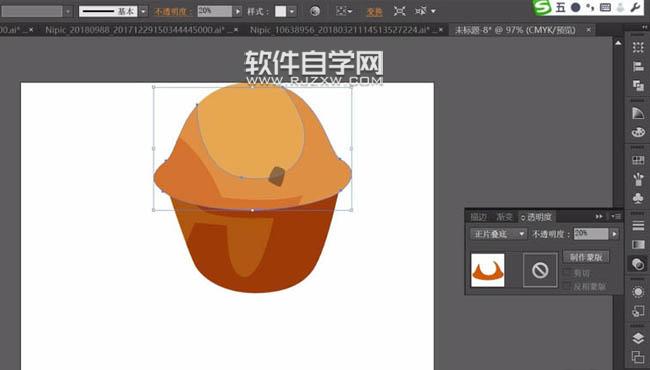Click the Sogou Wubi 五 mode icon

[560, 7]
